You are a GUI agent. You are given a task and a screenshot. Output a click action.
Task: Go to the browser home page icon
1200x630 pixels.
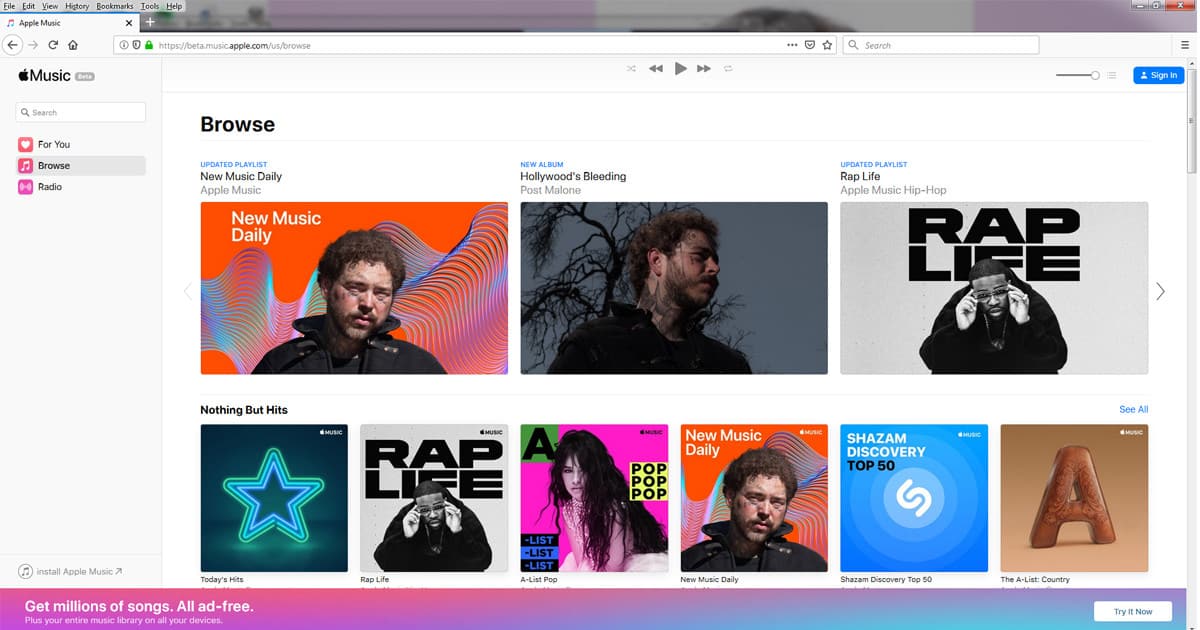tap(73, 45)
